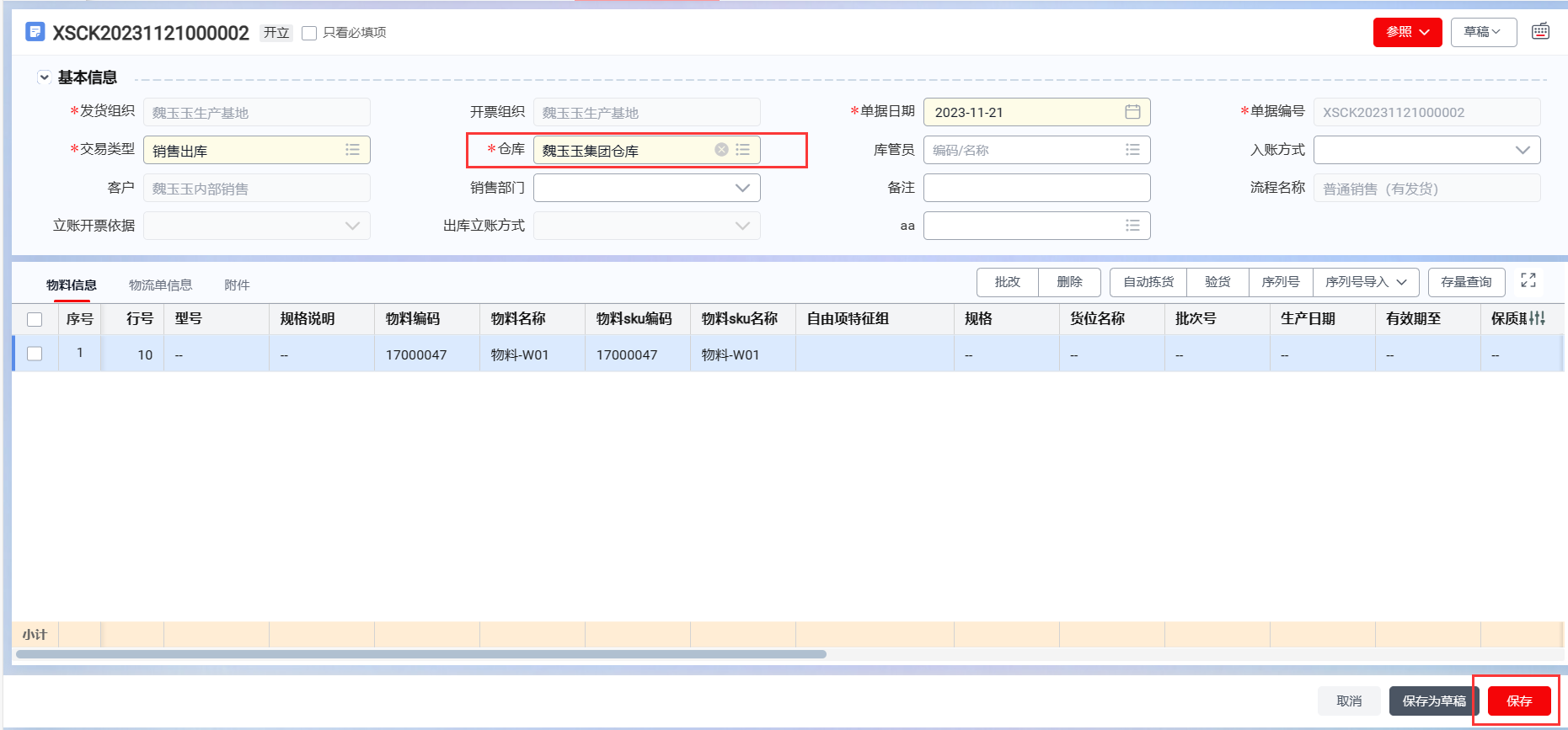Select the checkbox for row 1
Image resolution: width=1568 pixels, height=730 pixels.
[35, 354]
